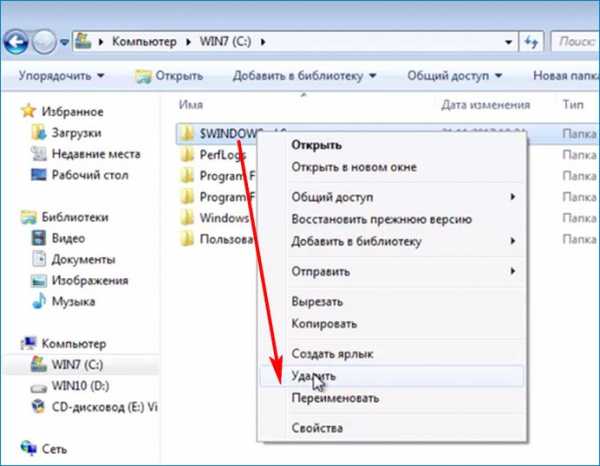Expand the Общий доступ toolbar dropdown

click(455, 76)
